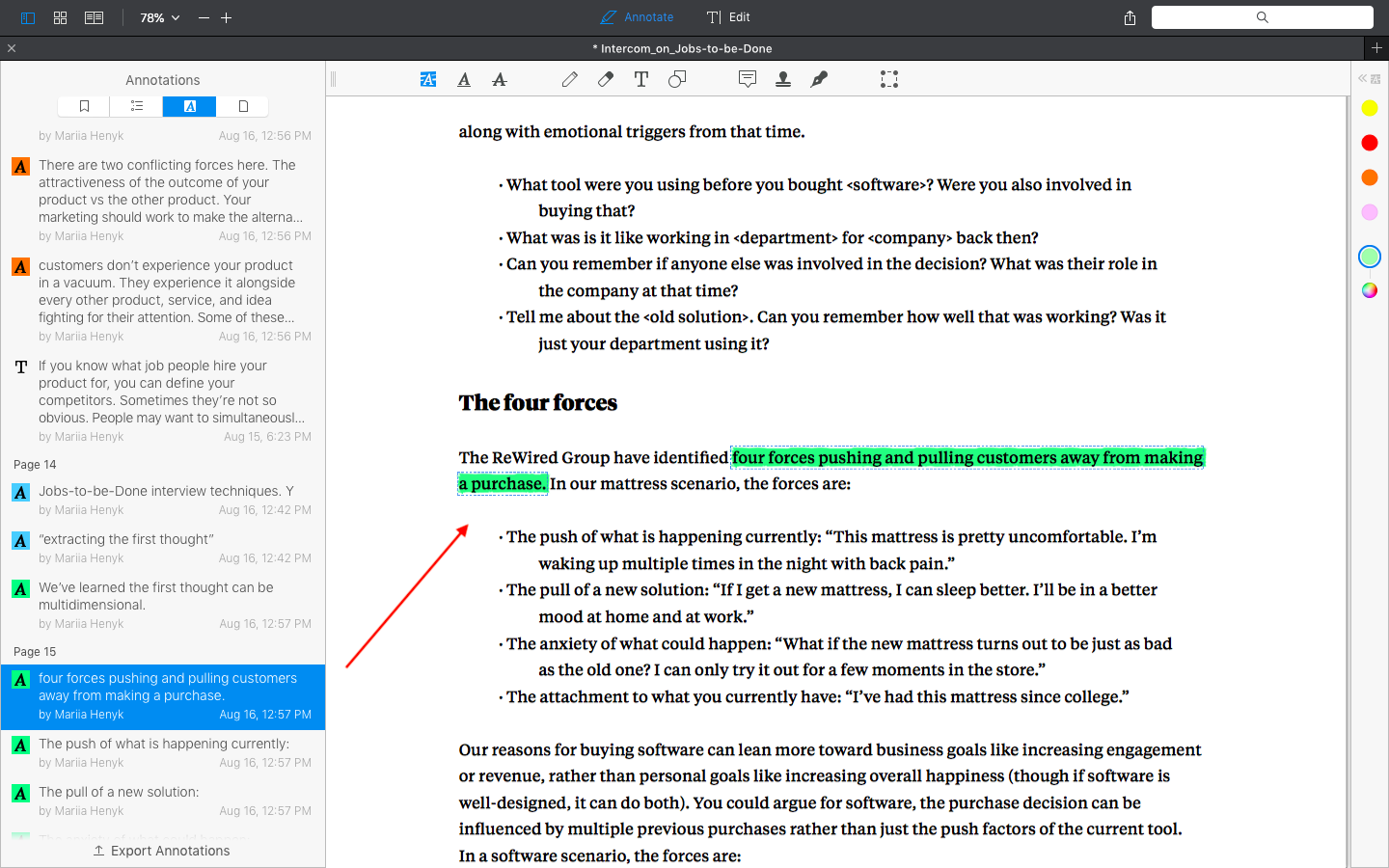Show page thumbnails tab in sidebar
This screenshot has height=868, width=1389.
click(242, 106)
